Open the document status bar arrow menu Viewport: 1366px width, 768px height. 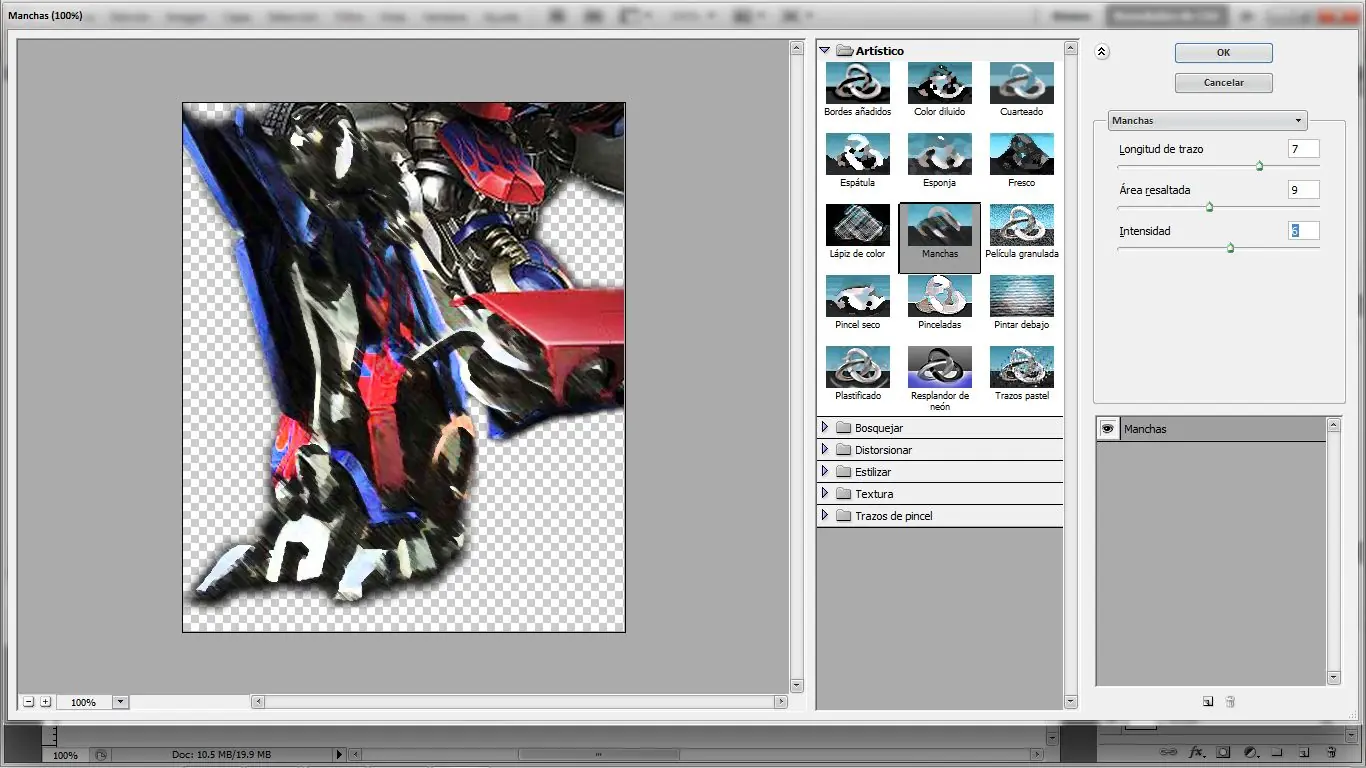click(x=339, y=755)
